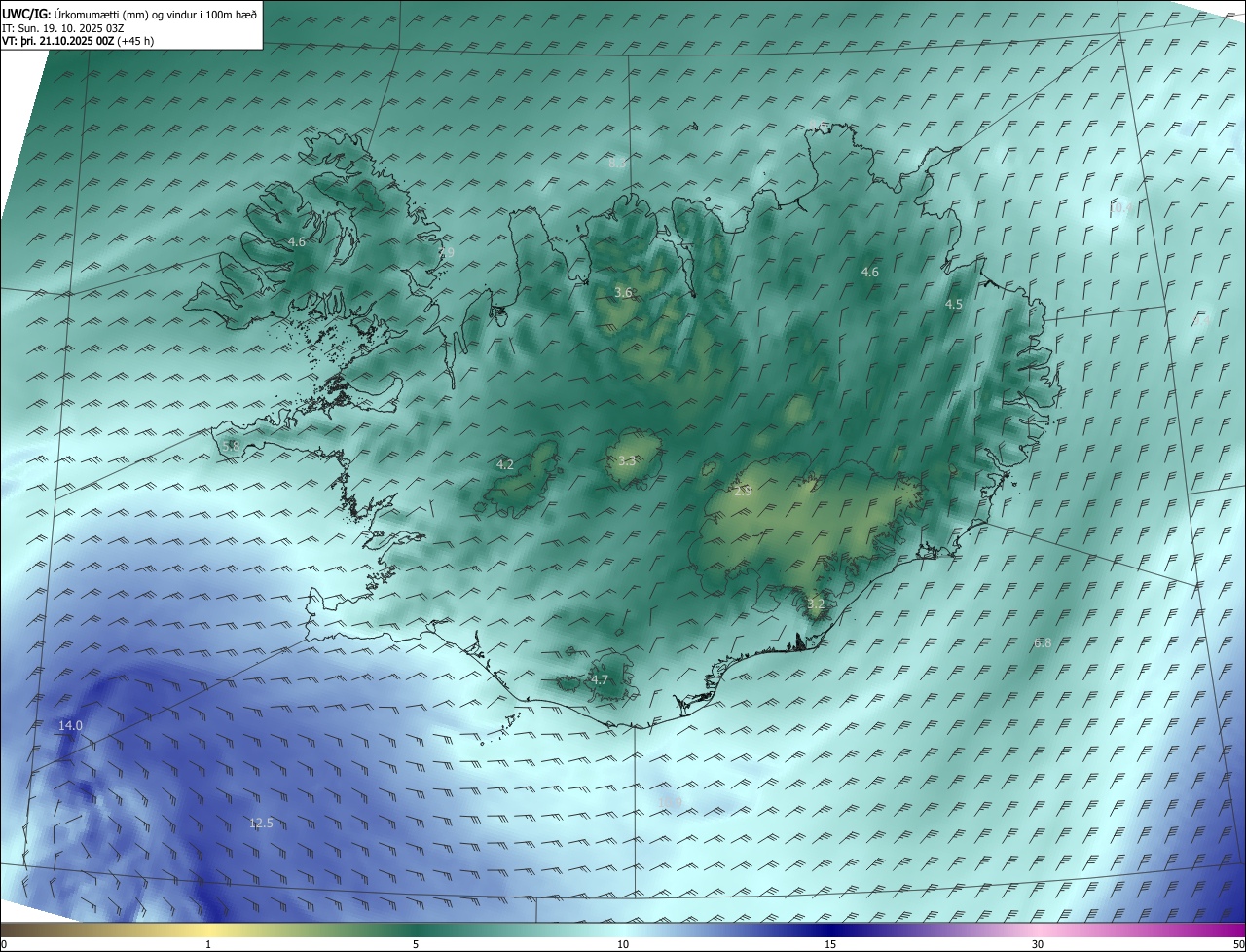Image resolution: width=1246 pixels, height=952 pixels.
Task: Select the 3.3 value on the central glacier
Action: point(627,460)
